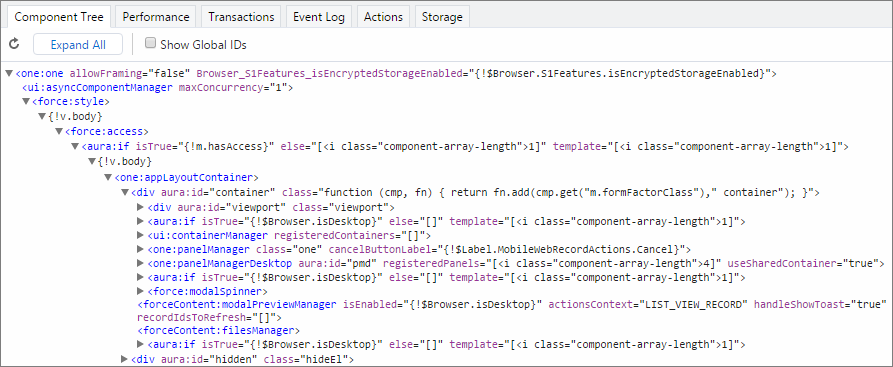Click the recordIdsToRefresh attribute text
This screenshot has height=367, width=893.
pyautogui.click(x=207, y=317)
